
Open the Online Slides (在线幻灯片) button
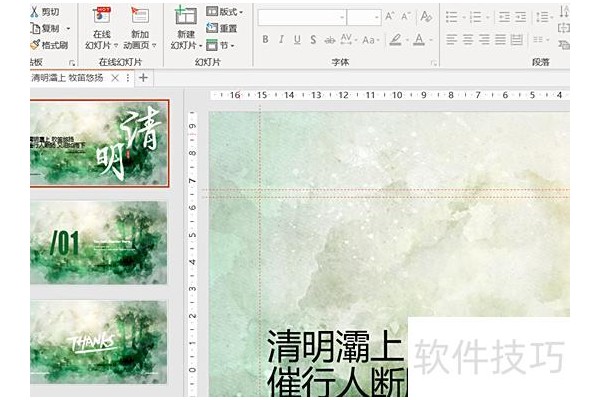coord(101,29)
